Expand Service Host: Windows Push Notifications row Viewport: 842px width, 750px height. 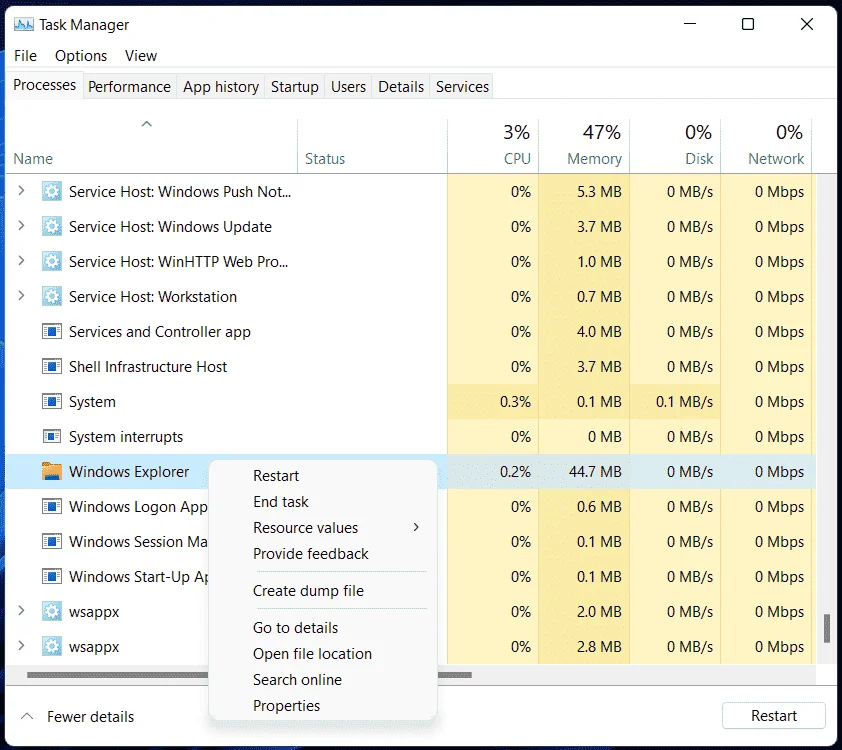21,191
